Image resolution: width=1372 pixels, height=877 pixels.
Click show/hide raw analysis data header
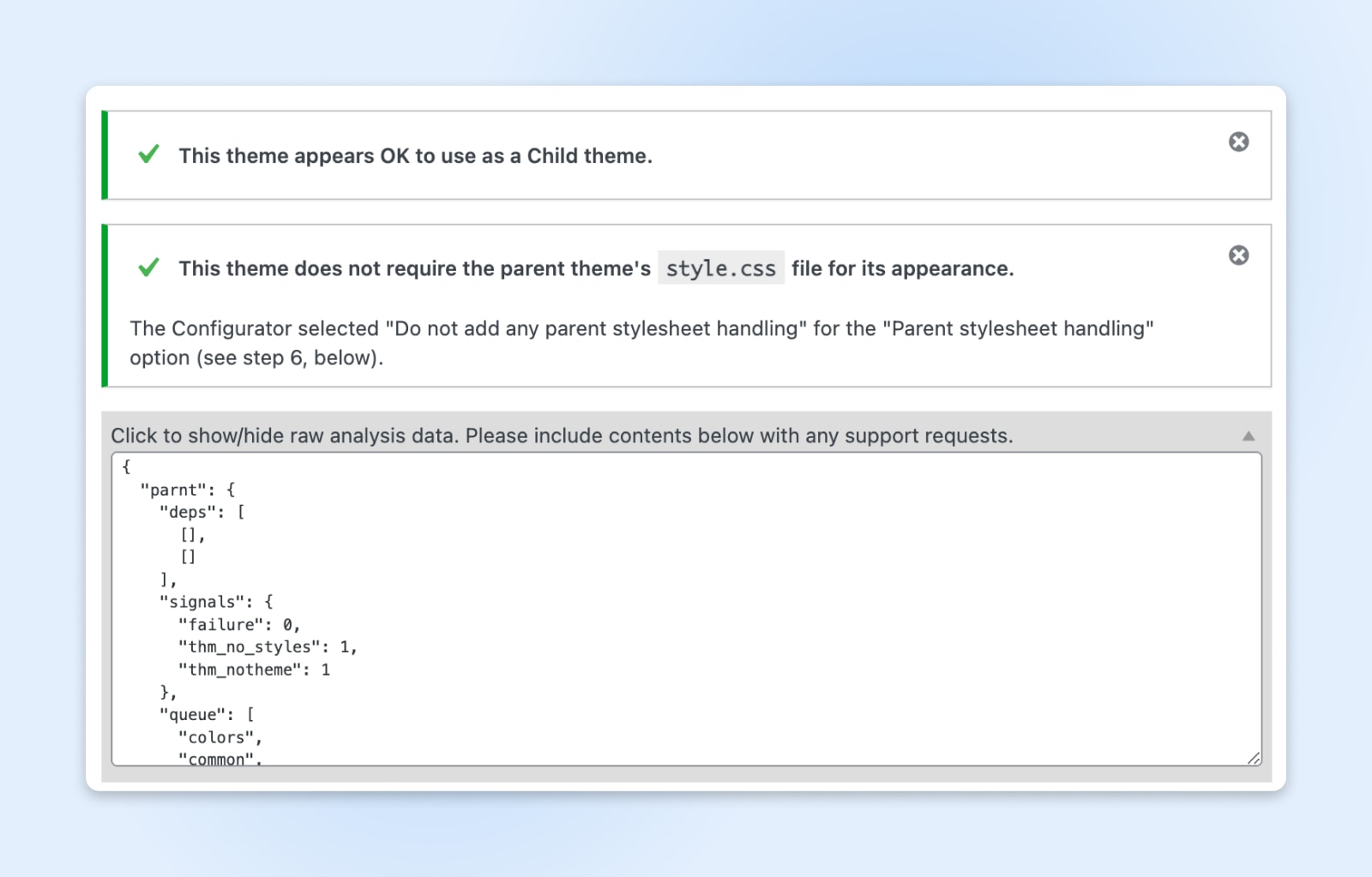tap(562, 435)
